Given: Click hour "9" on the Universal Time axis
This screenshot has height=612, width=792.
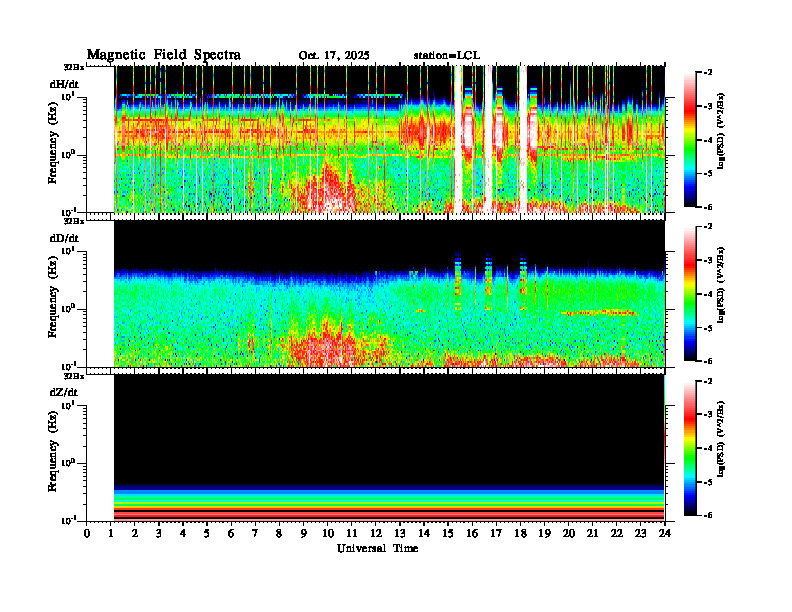Looking at the screenshot, I should tap(304, 534).
